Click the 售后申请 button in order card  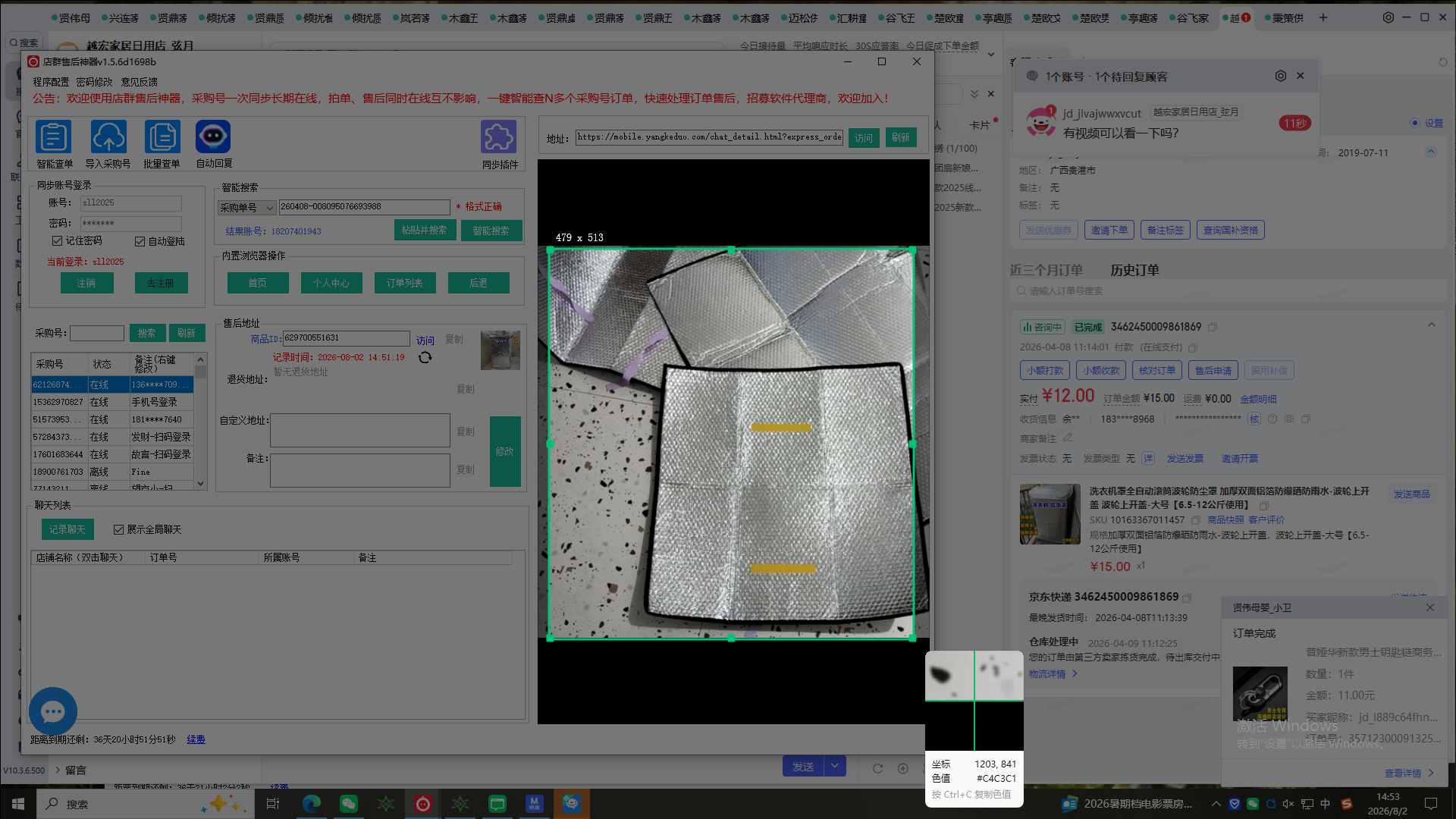point(1213,370)
